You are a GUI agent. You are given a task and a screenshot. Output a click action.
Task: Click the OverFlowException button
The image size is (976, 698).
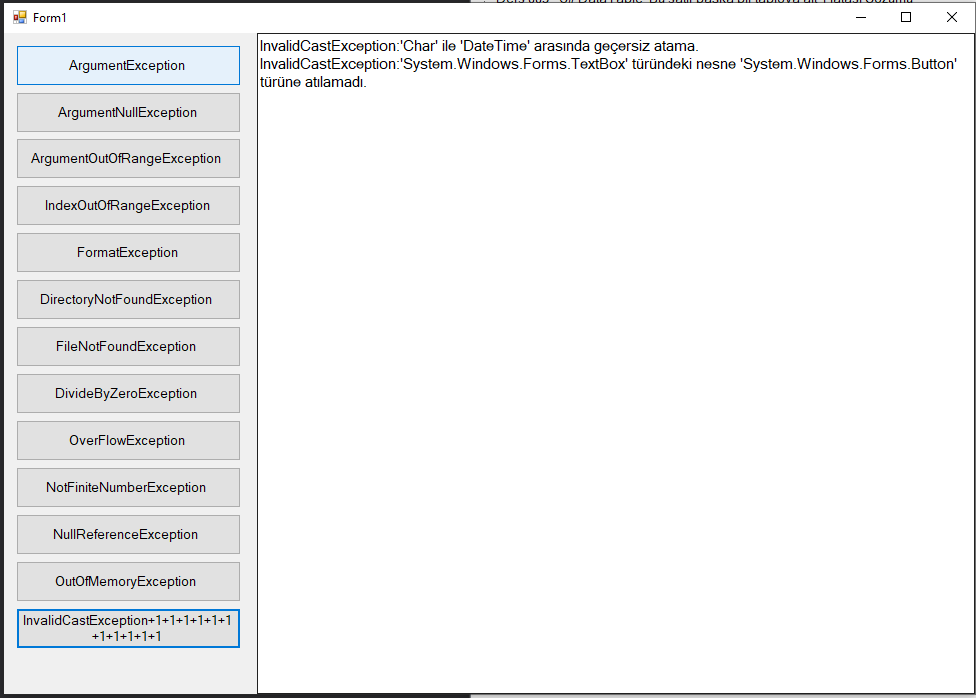[x=128, y=440]
